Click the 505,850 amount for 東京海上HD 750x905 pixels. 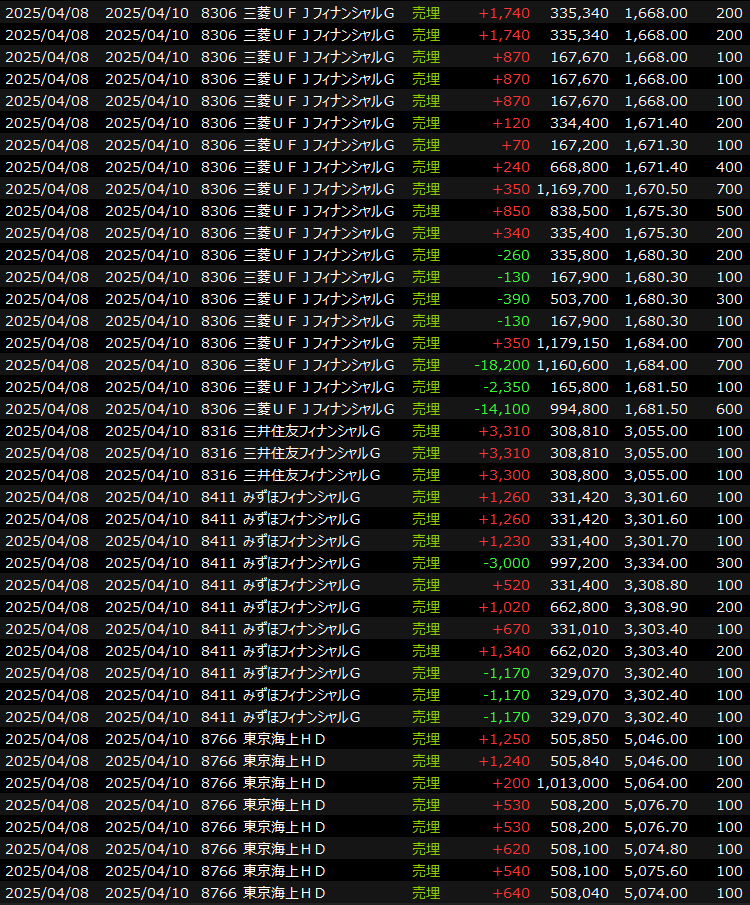click(579, 739)
